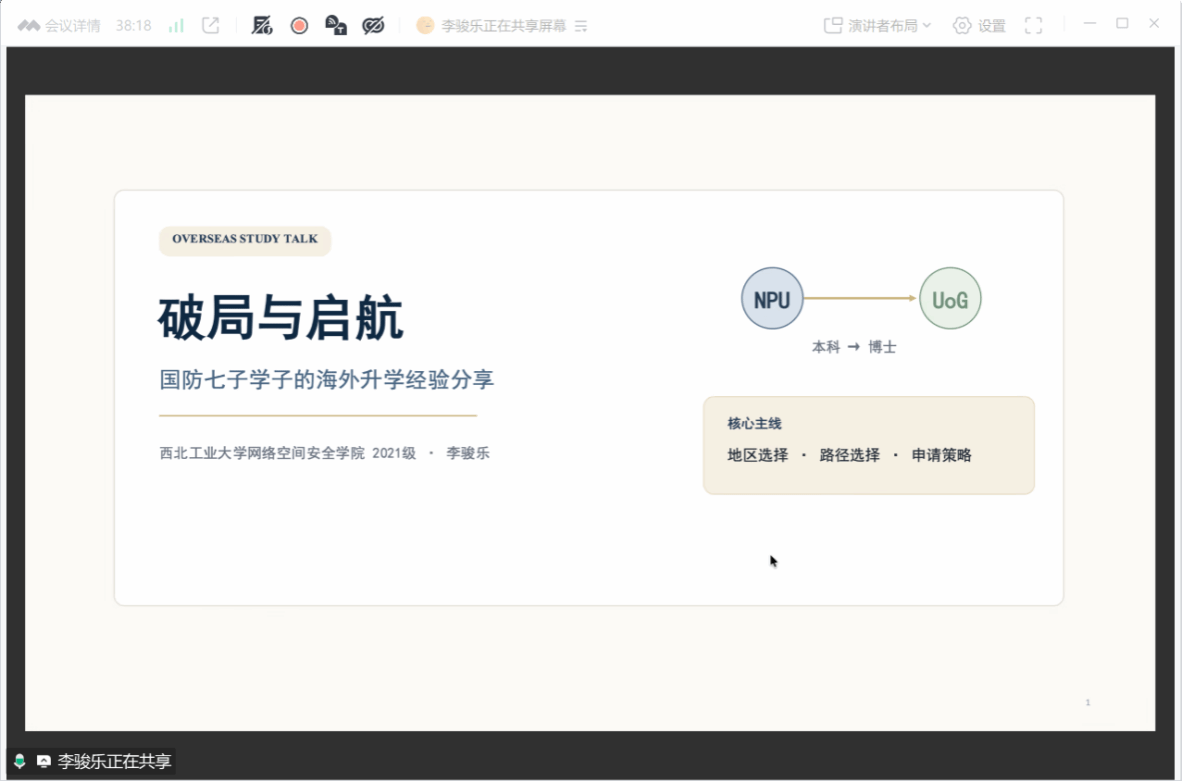Click the OVERSEAS STUDY TALK badge

(x=245, y=240)
